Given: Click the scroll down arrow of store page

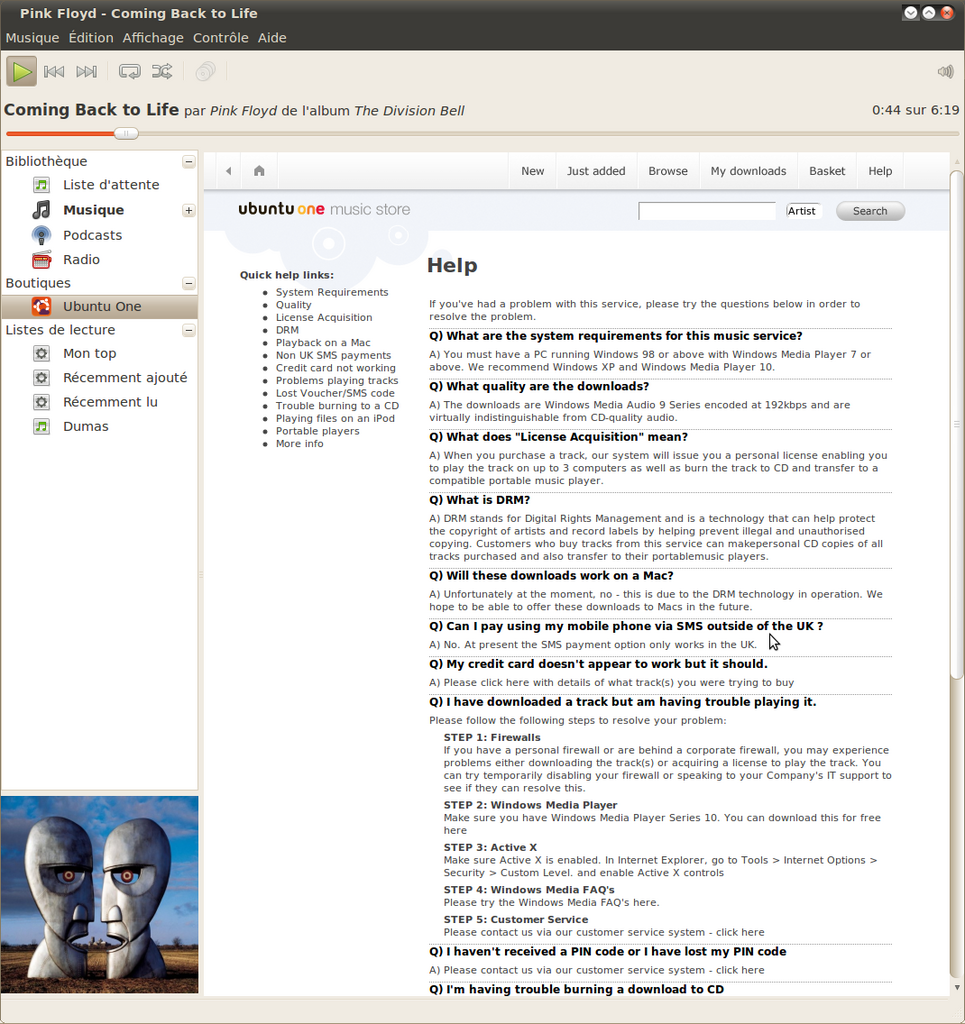Looking at the screenshot, I should coord(957,988).
